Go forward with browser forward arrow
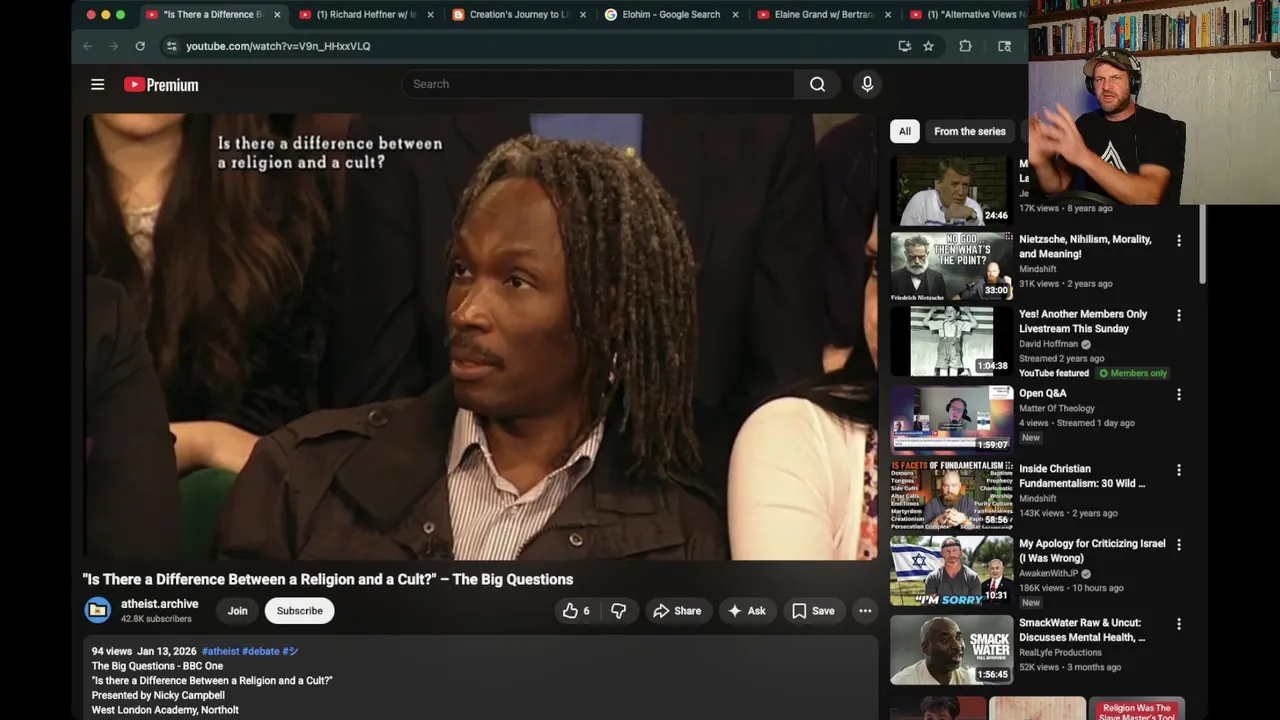Viewport: 1280px width, 720px height. click(114, 46)
